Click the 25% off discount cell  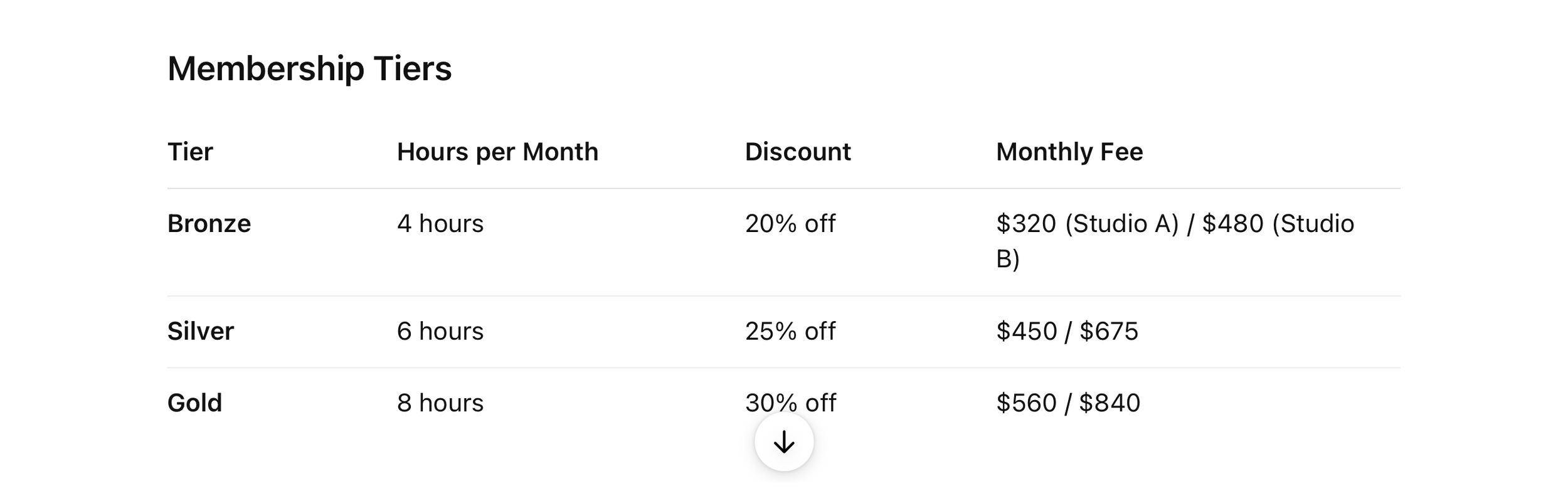[x=790, y=331]
